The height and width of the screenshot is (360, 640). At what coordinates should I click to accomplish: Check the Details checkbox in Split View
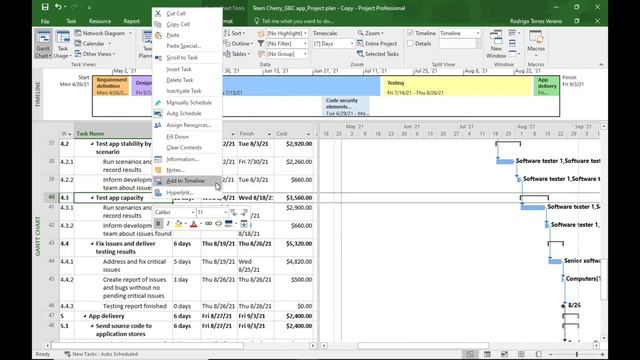410,43
